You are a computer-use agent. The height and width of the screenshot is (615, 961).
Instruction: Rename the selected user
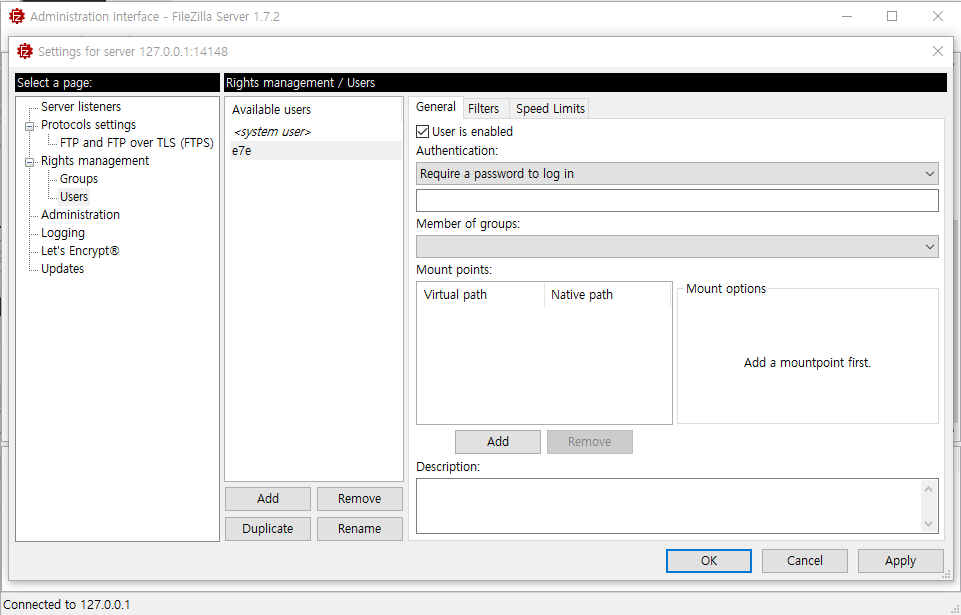click(360, 529)
